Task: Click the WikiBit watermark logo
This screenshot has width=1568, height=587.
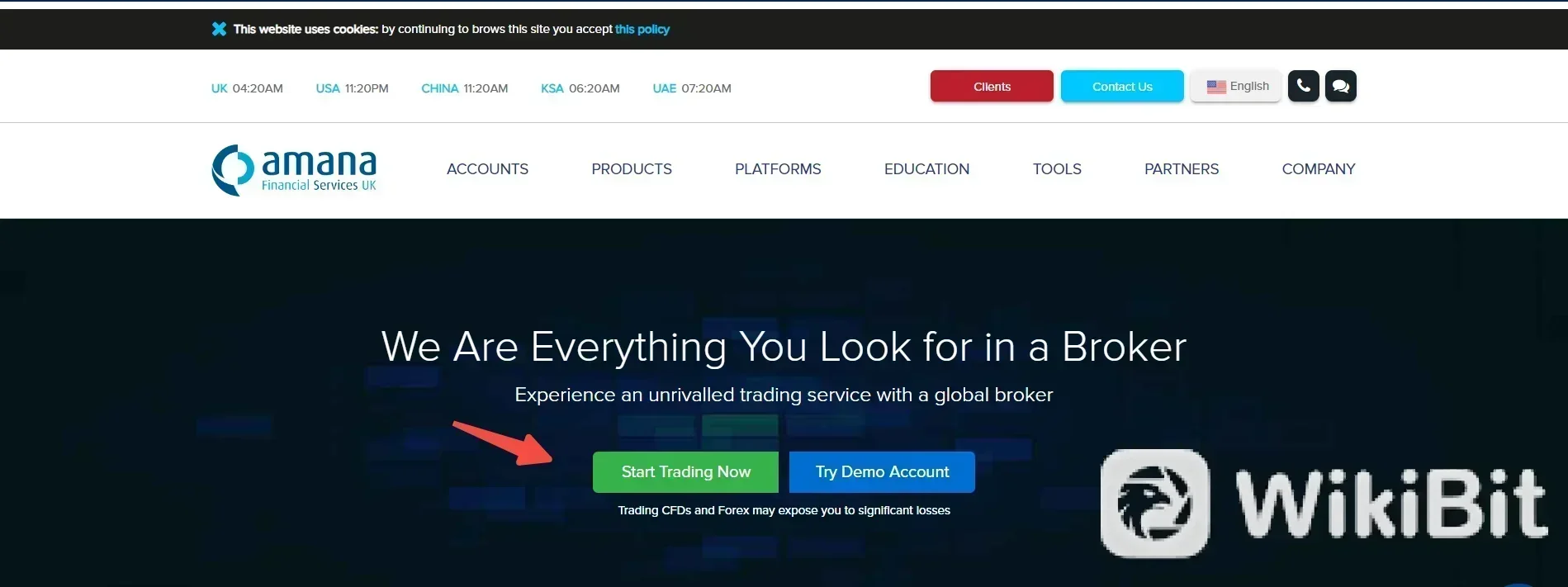Action: [x=1323, y=503]
